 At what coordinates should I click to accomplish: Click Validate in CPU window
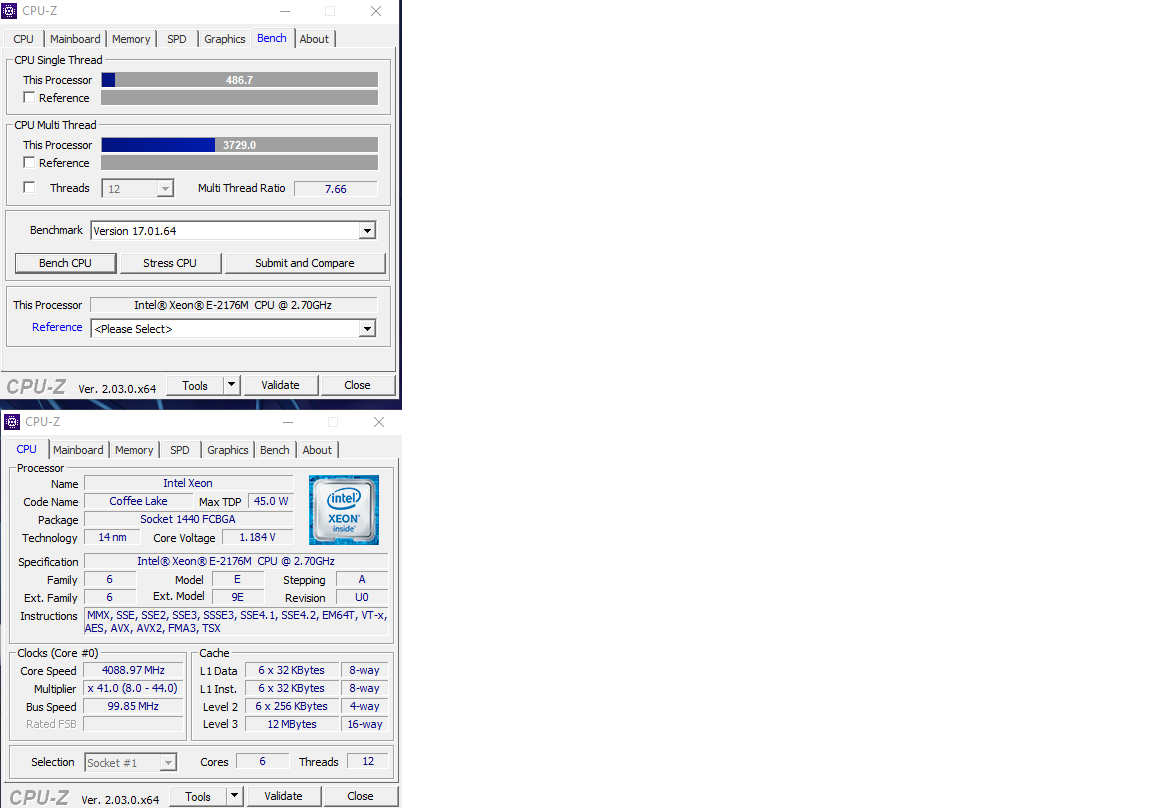[284, 796]
